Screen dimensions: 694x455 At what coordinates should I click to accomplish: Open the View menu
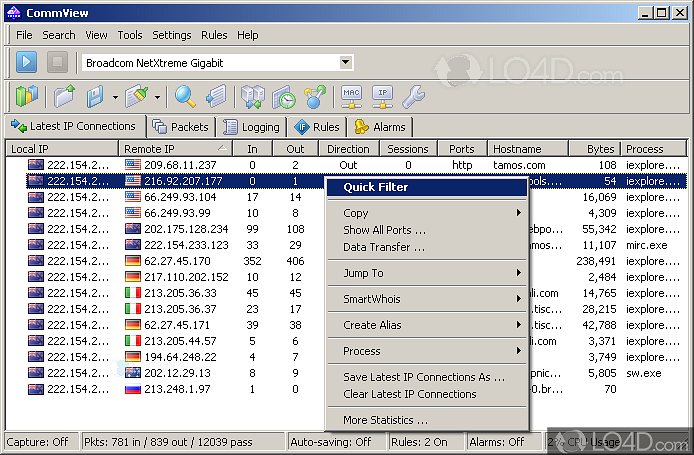tap(96, 35)
